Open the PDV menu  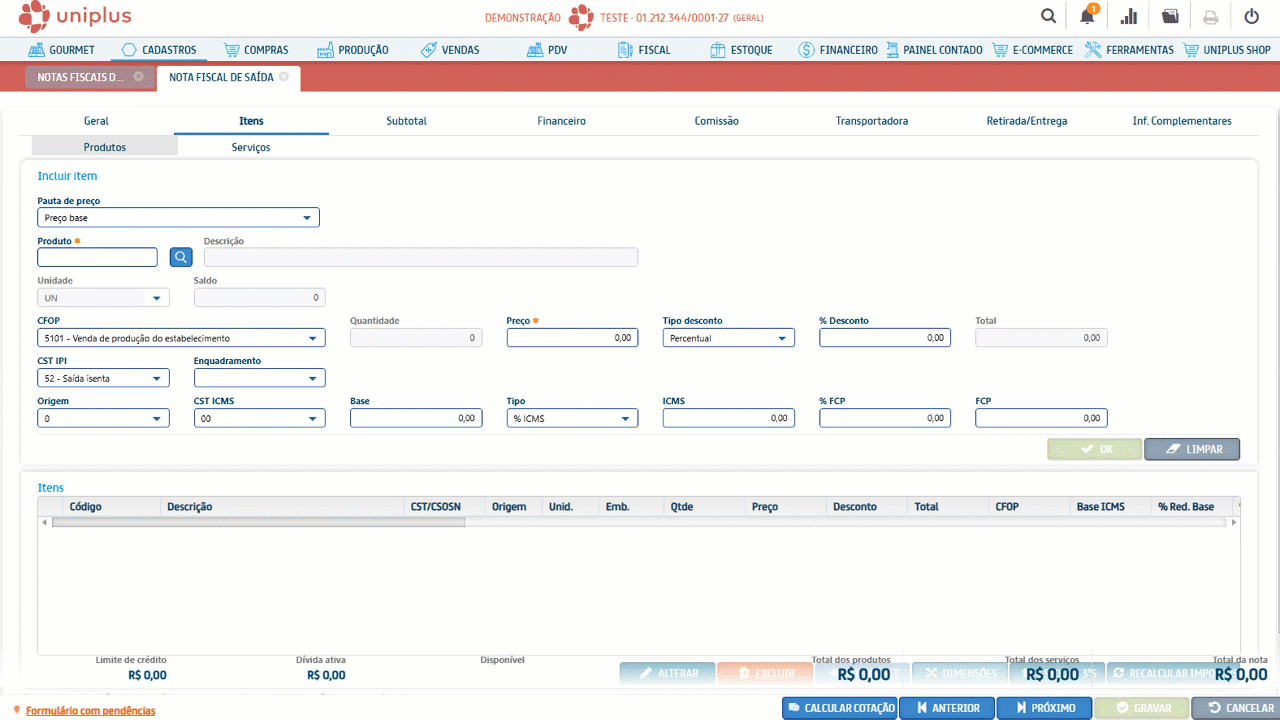547,49
